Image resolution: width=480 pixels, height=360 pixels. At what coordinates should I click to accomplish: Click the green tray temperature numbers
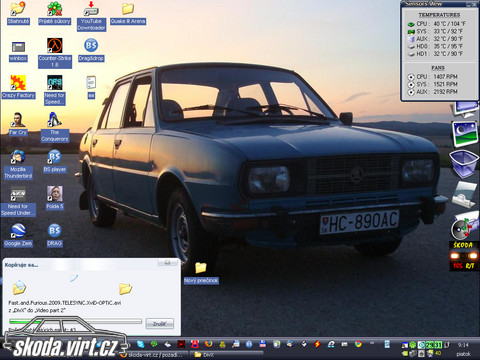pyautogui.click(x=433, y=345)
